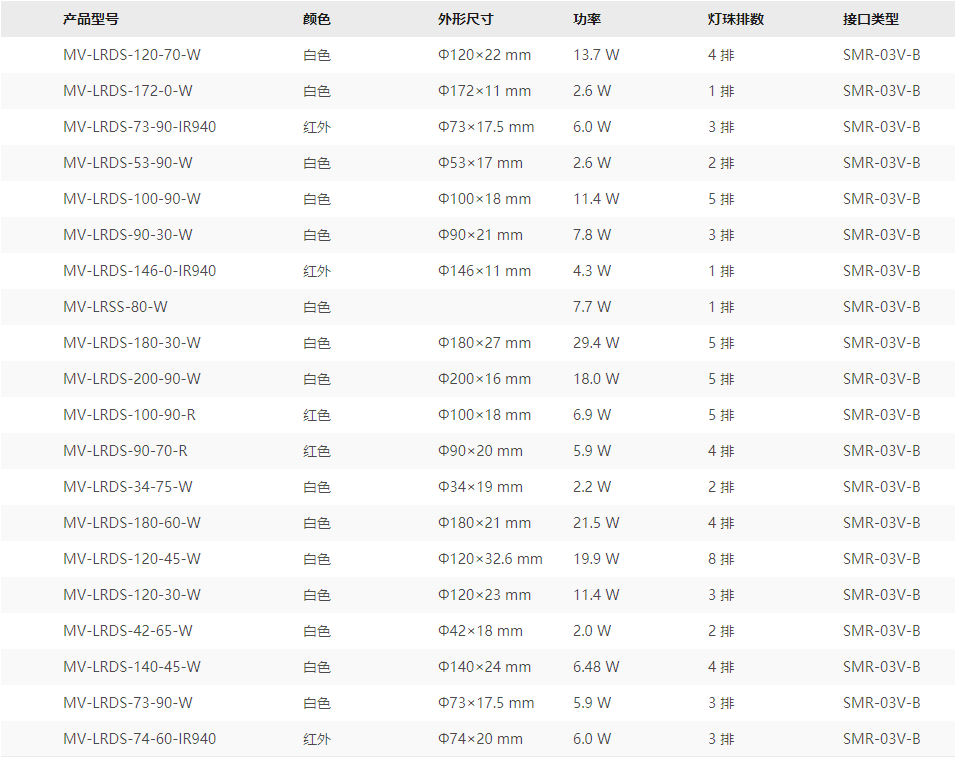Open product MV-LRDS-200-90-W
The height and width of the screenshot is (757, 955).
tap(131, 379)
